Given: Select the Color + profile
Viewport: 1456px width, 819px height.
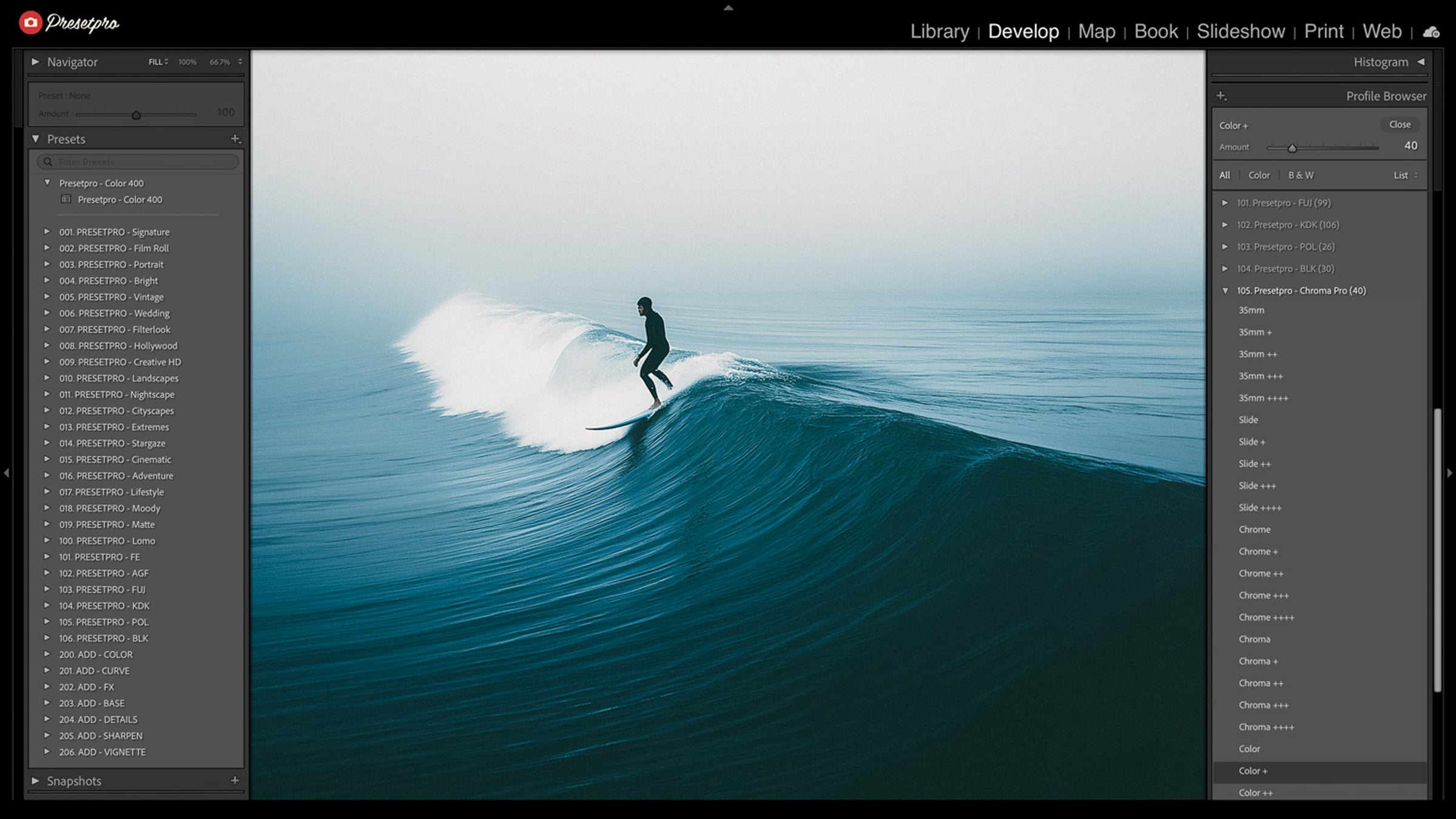Looking at the screenshot, I should [x=1320, y=771].
